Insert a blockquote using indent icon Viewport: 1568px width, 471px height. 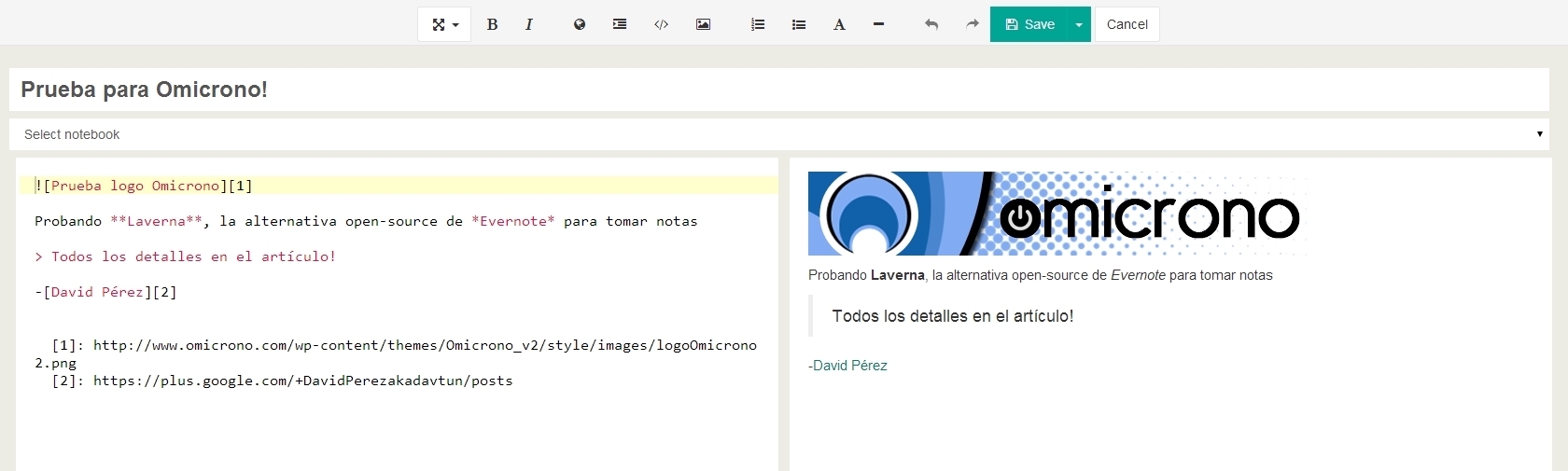pyautogui.click(x=620, y=24)
